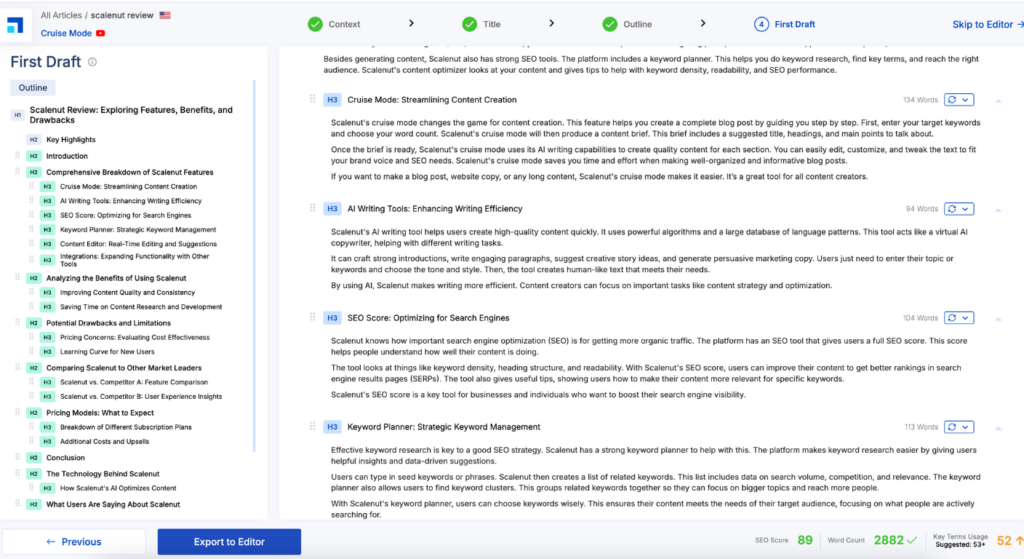Click H3 badge of SEO Score section
The image size is (1024, 559).
(332, 318)
